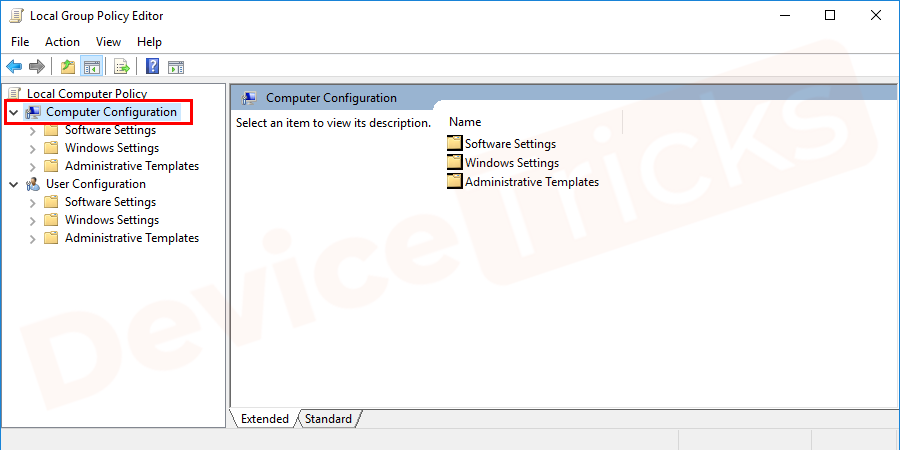Click the User Configuration person icon in tree
Screen dimensions: 900x450
[33, 184]
